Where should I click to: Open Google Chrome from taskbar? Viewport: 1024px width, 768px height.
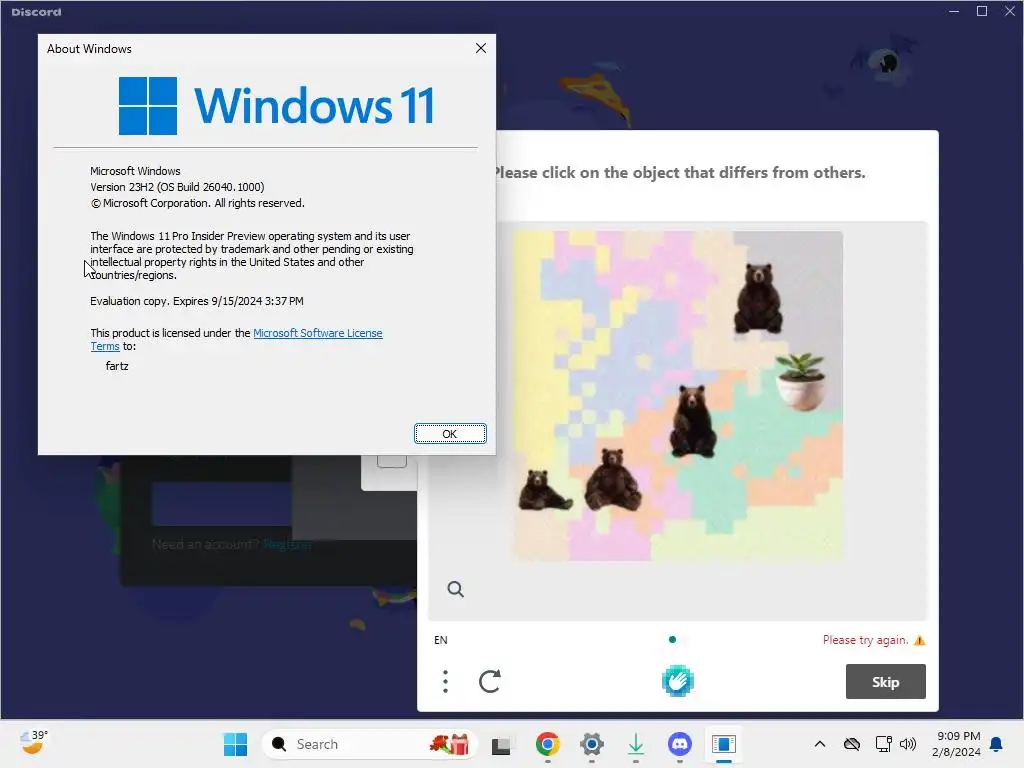[x=547, y=744]
